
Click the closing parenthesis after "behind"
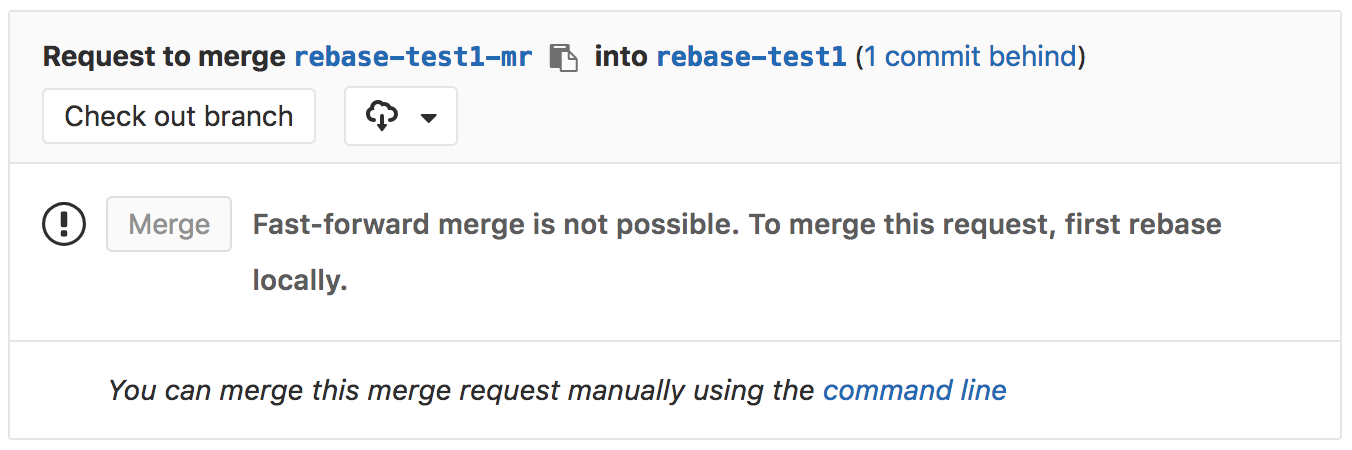(x=1082, y=57)
